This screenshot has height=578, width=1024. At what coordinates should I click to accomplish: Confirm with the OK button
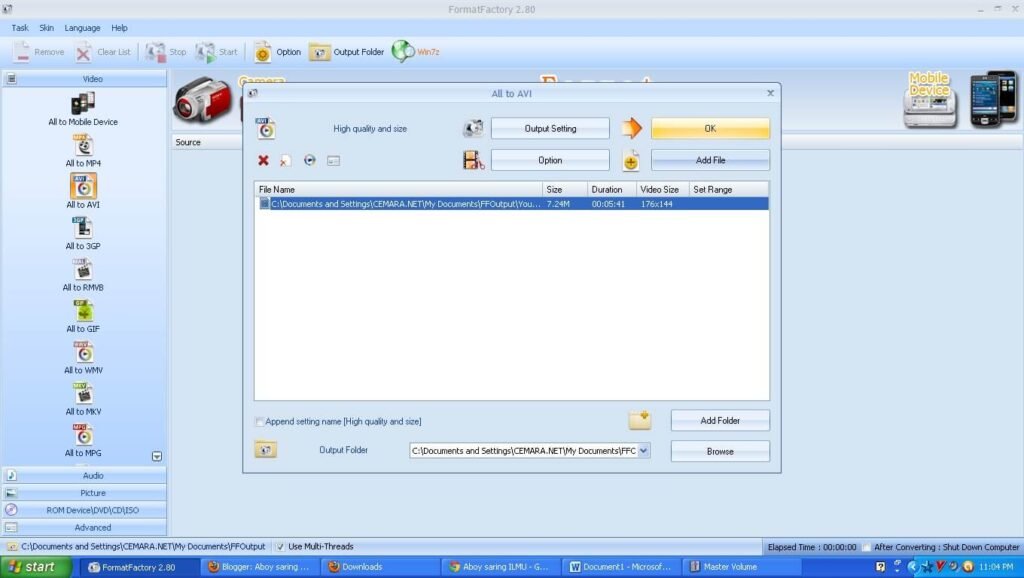tap(710, 129)
